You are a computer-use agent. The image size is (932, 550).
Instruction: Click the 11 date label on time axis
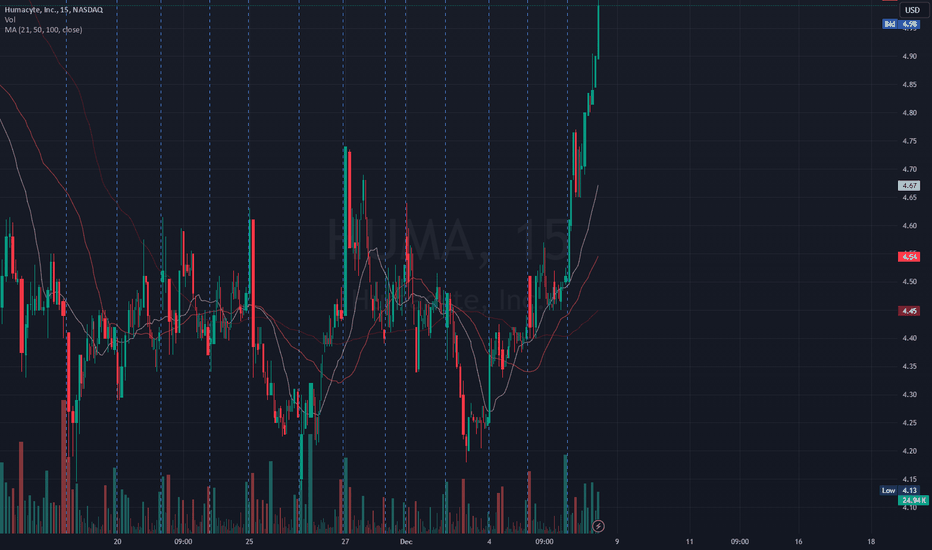[689, 542]
